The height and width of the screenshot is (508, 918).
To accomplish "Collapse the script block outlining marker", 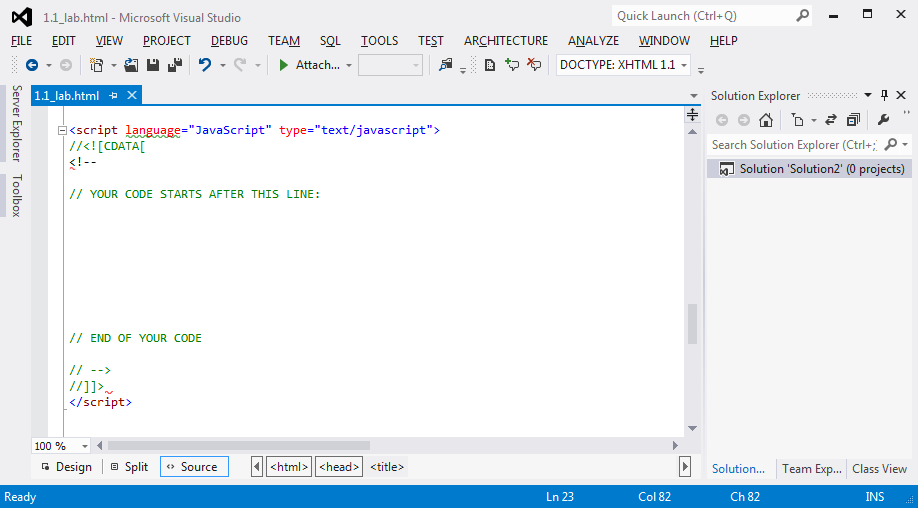I will [62, 130].
